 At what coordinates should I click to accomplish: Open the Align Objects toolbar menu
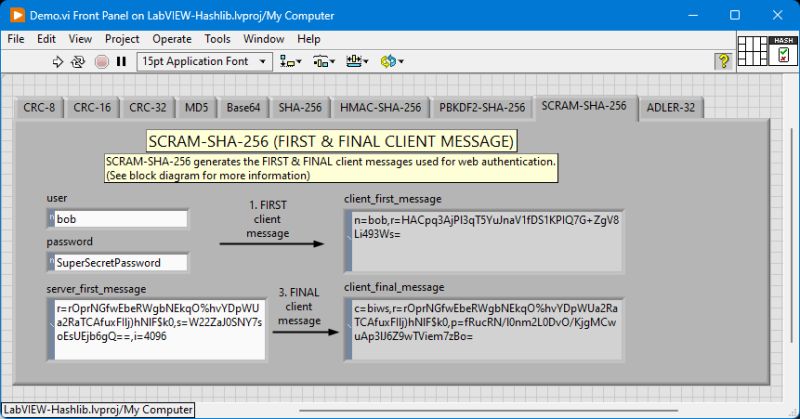tap(290, 62)
